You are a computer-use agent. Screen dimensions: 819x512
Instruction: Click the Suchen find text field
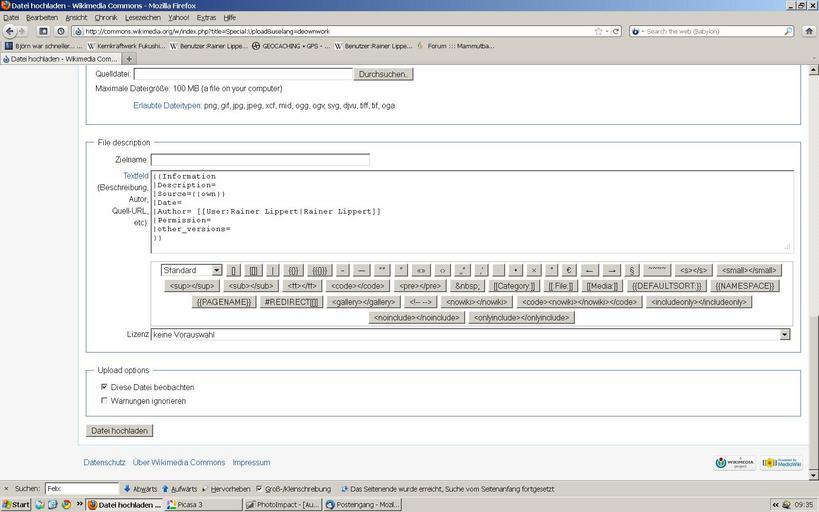point(82,489)
